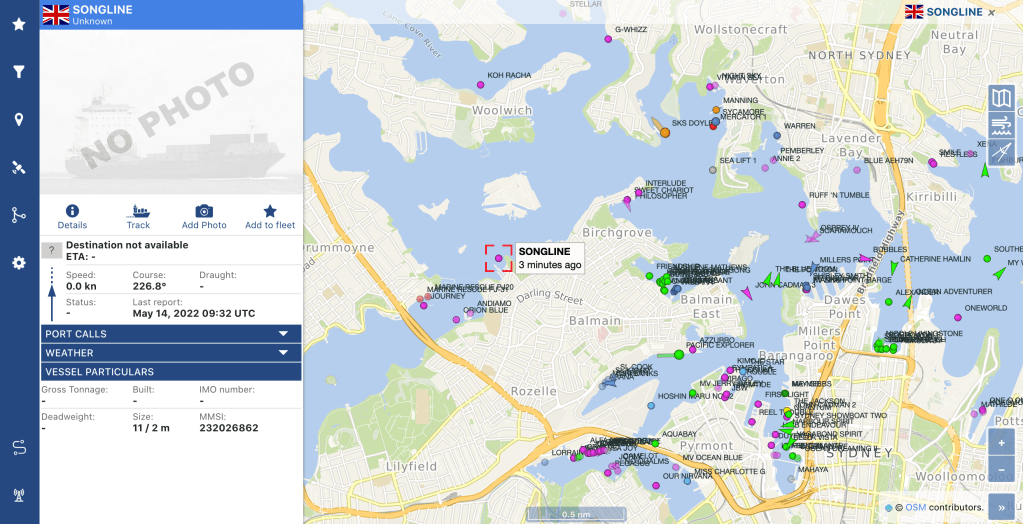Click the location pin sidebar icon
Viewport: 1023px width, 524px height.
coord(18,120)
